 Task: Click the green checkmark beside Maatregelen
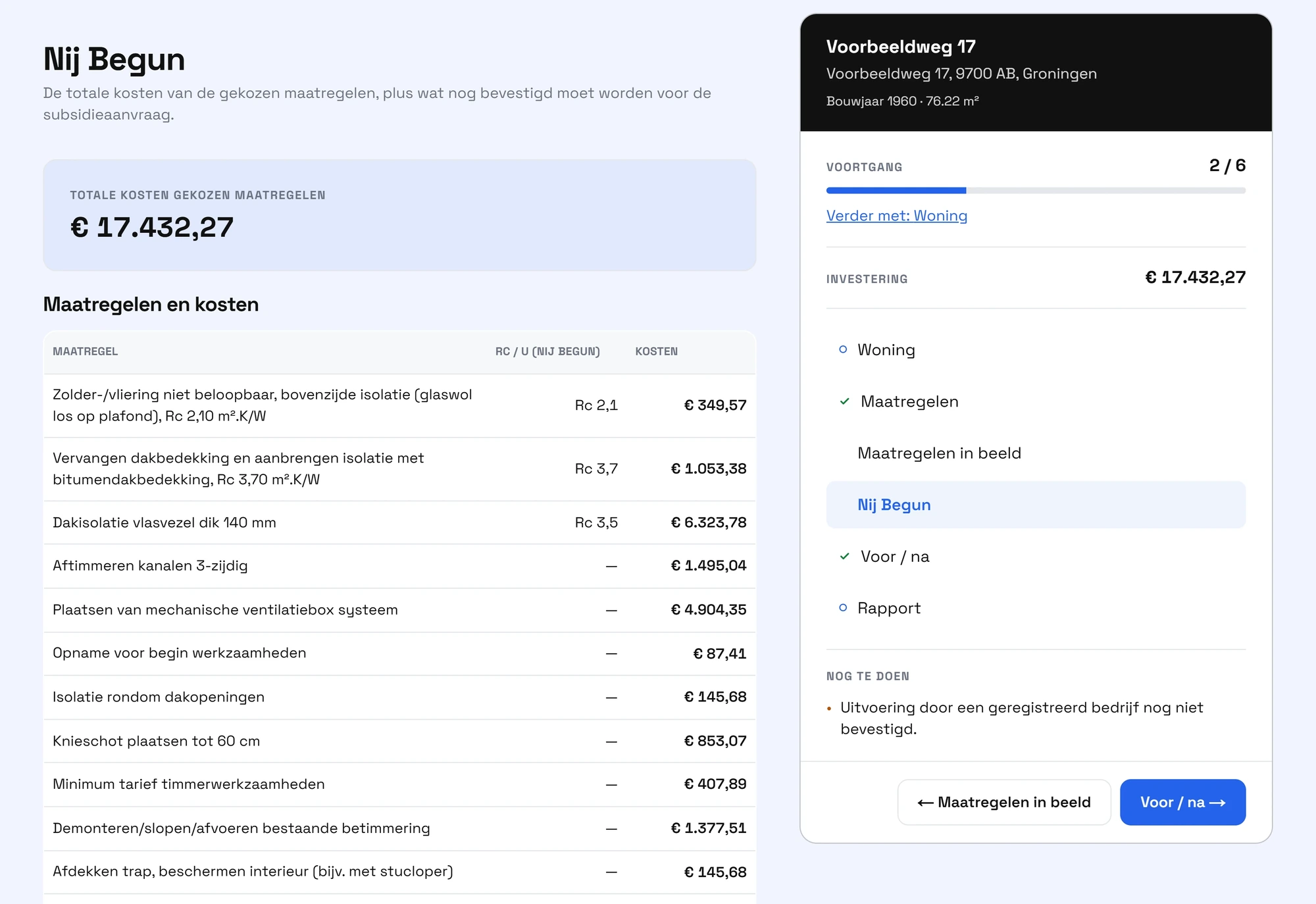click(x=845, y=401)
